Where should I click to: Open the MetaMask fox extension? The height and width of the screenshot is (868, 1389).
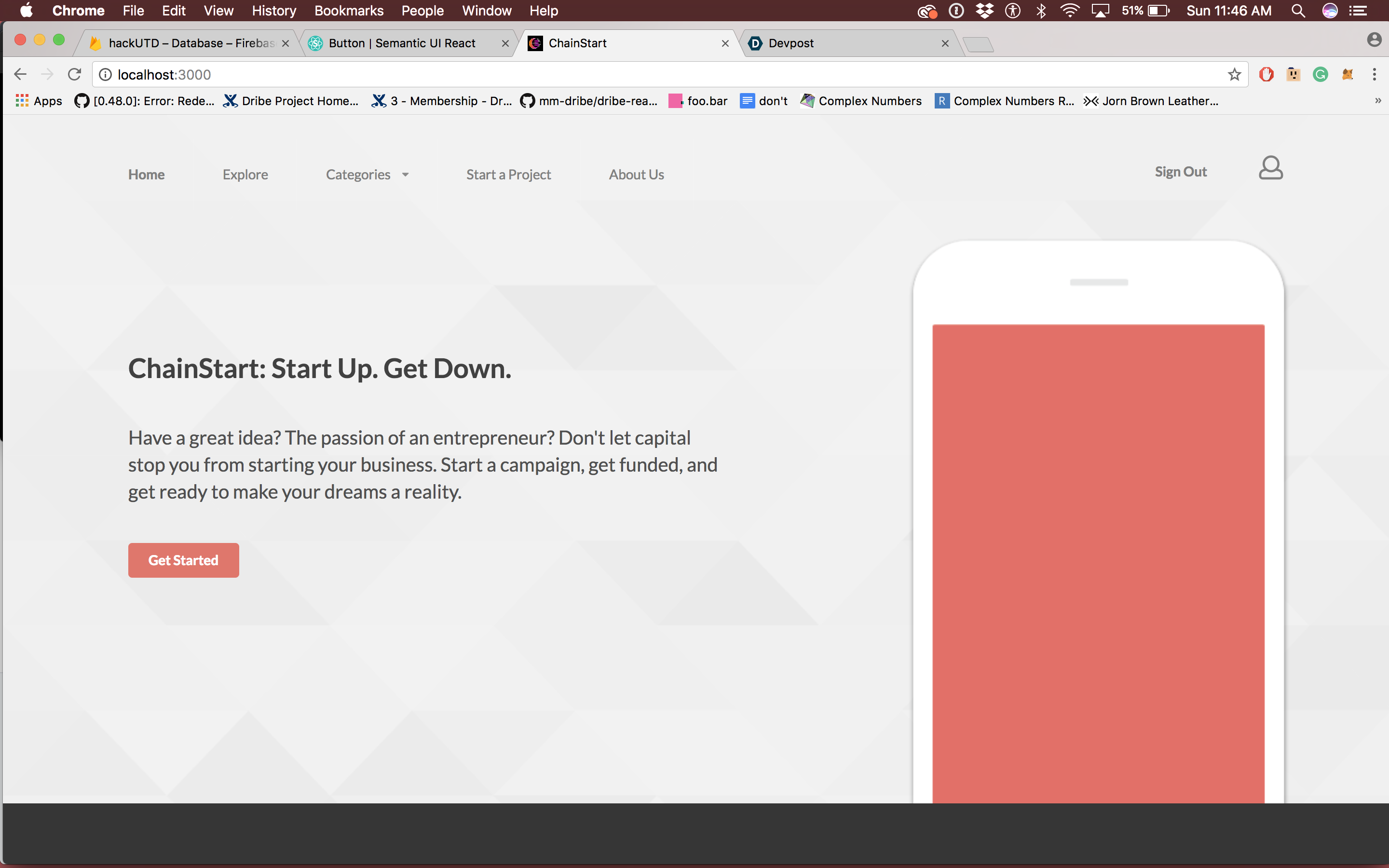(1347, 75)
